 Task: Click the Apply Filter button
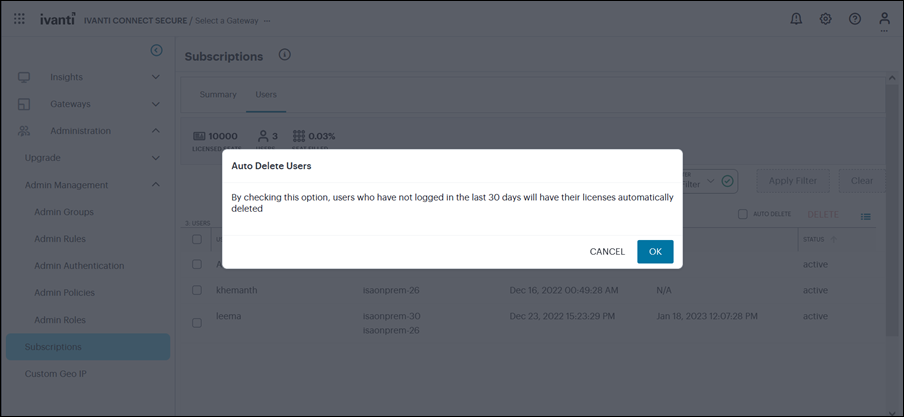pyautogui.click(x=793, y=181)
